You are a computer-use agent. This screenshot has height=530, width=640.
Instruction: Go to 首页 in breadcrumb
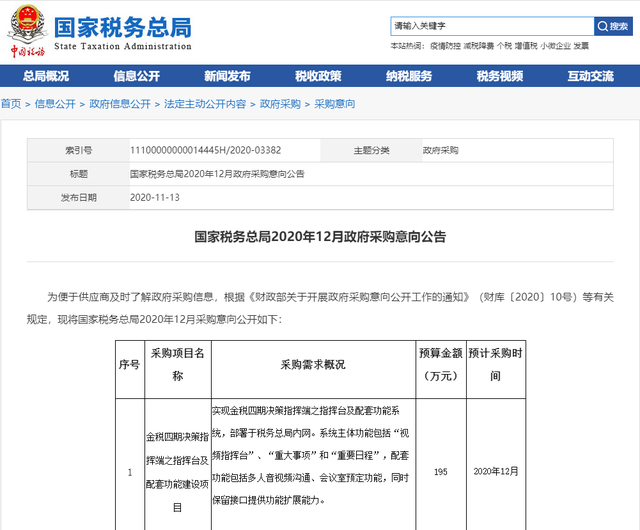11,104
